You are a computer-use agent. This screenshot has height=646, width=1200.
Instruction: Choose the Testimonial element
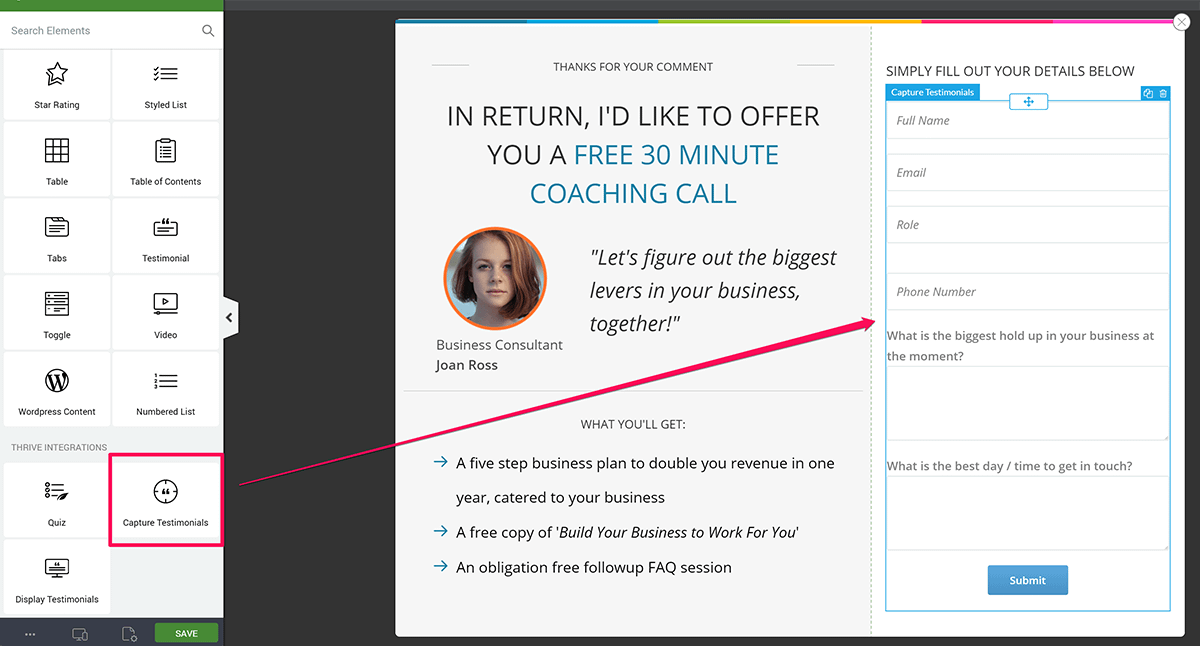(x=165, y=238)
